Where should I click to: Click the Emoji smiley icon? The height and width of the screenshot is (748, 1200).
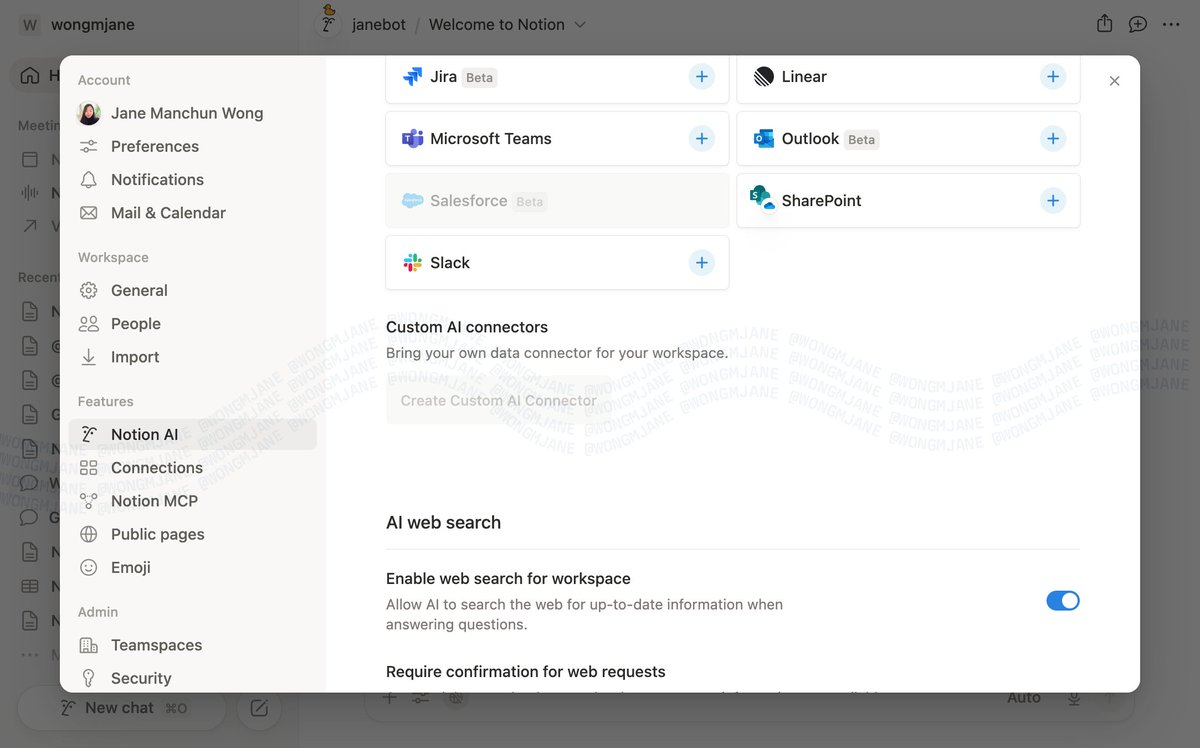pos(89,567)
